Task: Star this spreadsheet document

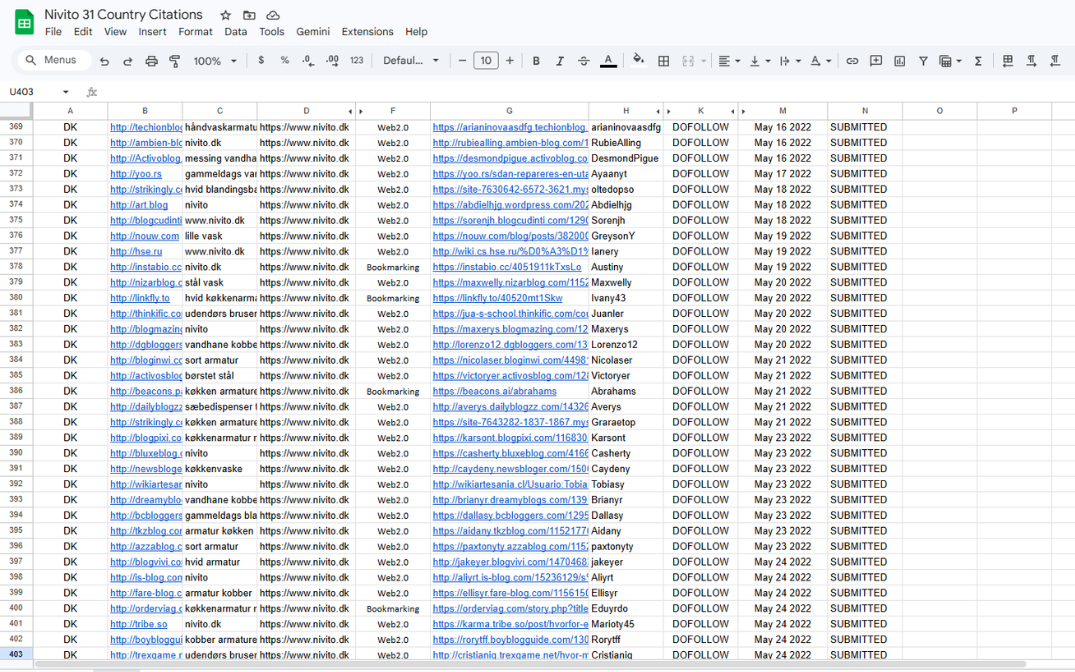Action: (x=226, y=15)
